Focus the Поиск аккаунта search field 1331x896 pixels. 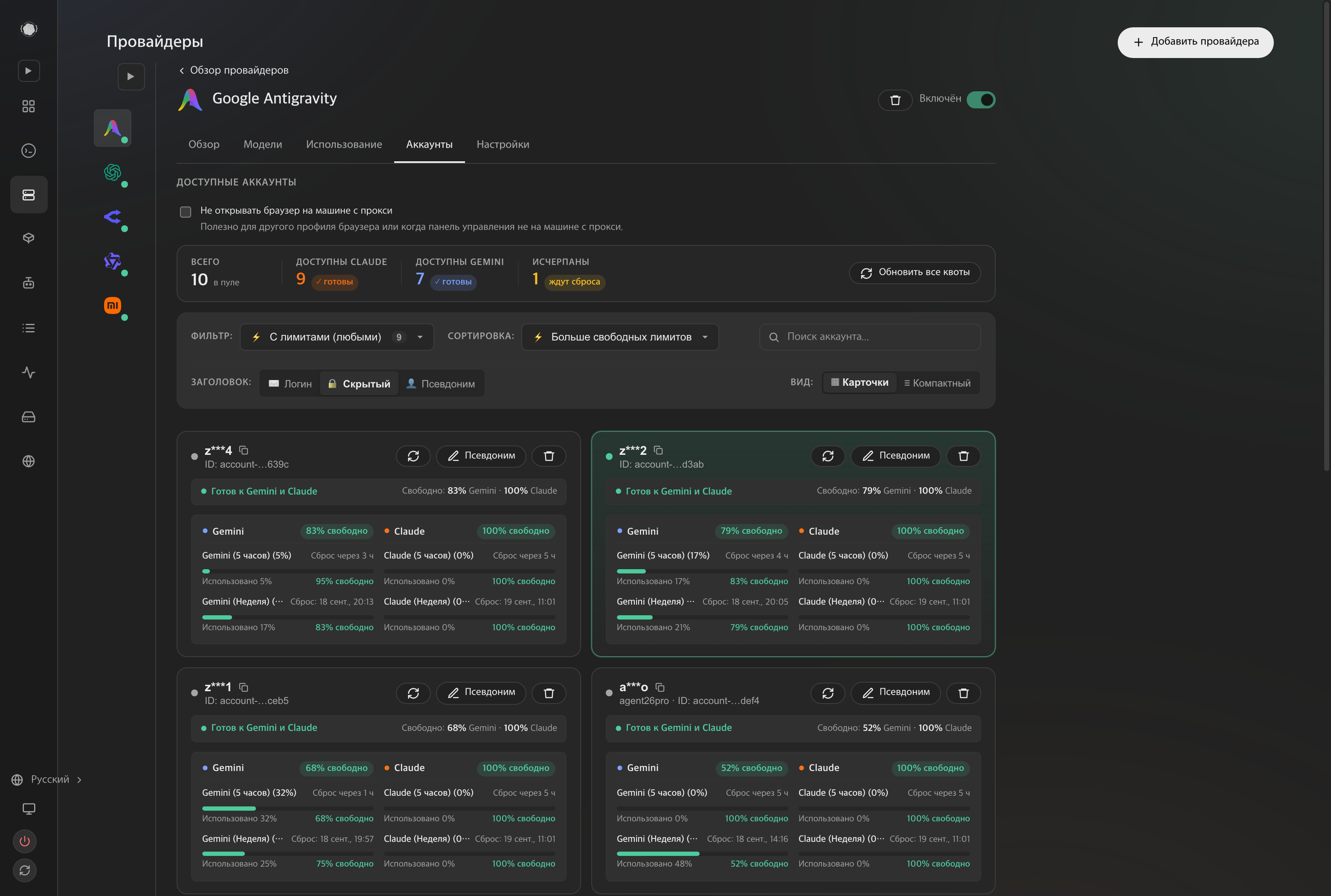click(870, 337)
